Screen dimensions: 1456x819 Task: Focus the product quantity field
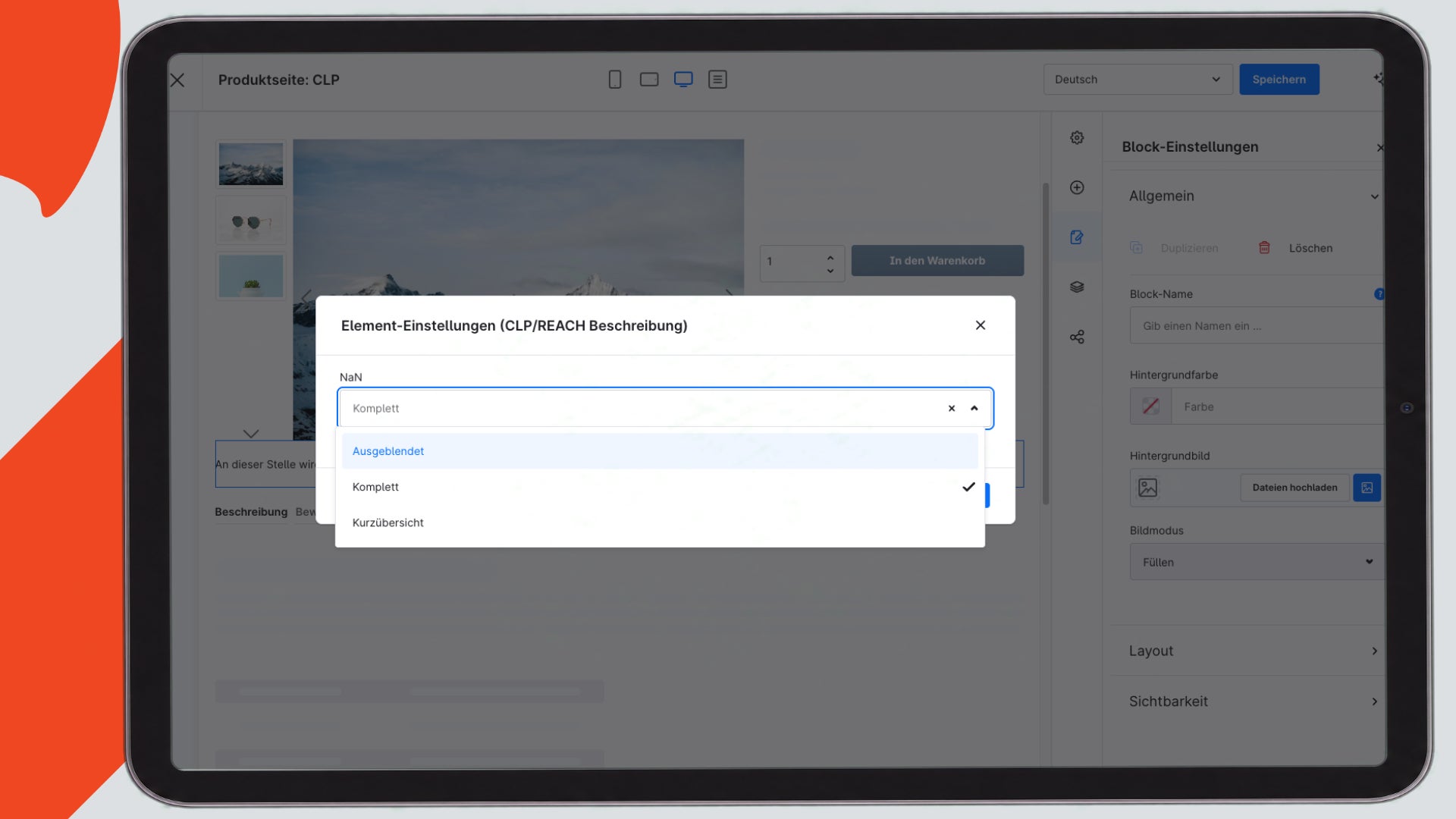pos(802,262)
